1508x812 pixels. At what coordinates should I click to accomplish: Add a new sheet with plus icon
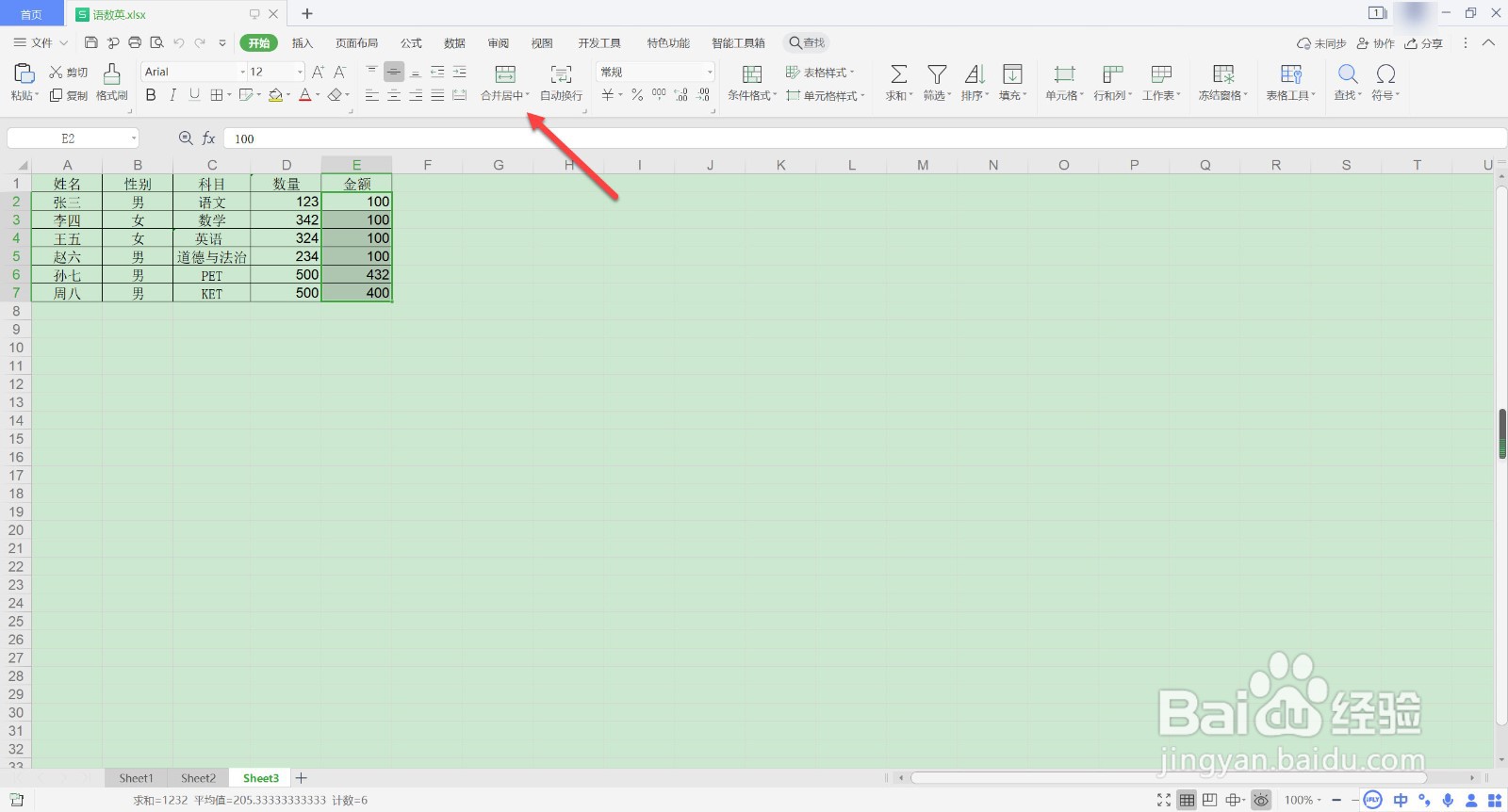coord(302,778)
